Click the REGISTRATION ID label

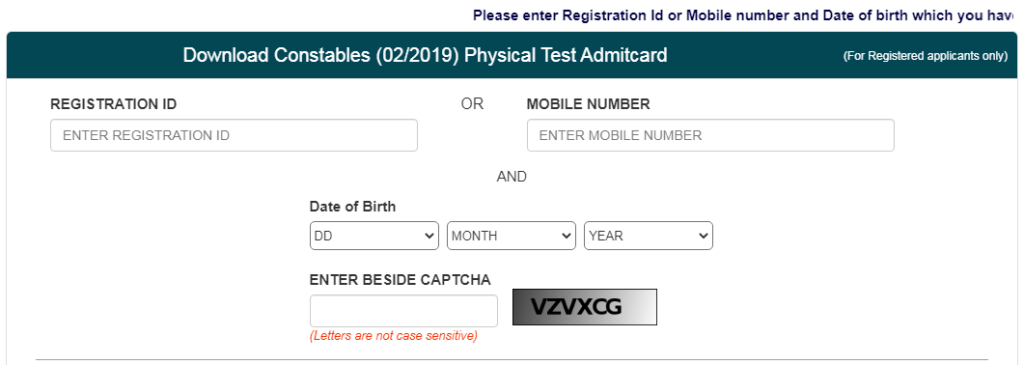click(x=114, y=104)
